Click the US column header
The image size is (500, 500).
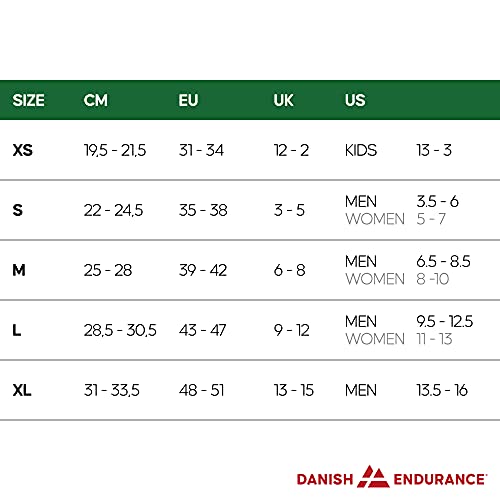[x=355, y=100]
